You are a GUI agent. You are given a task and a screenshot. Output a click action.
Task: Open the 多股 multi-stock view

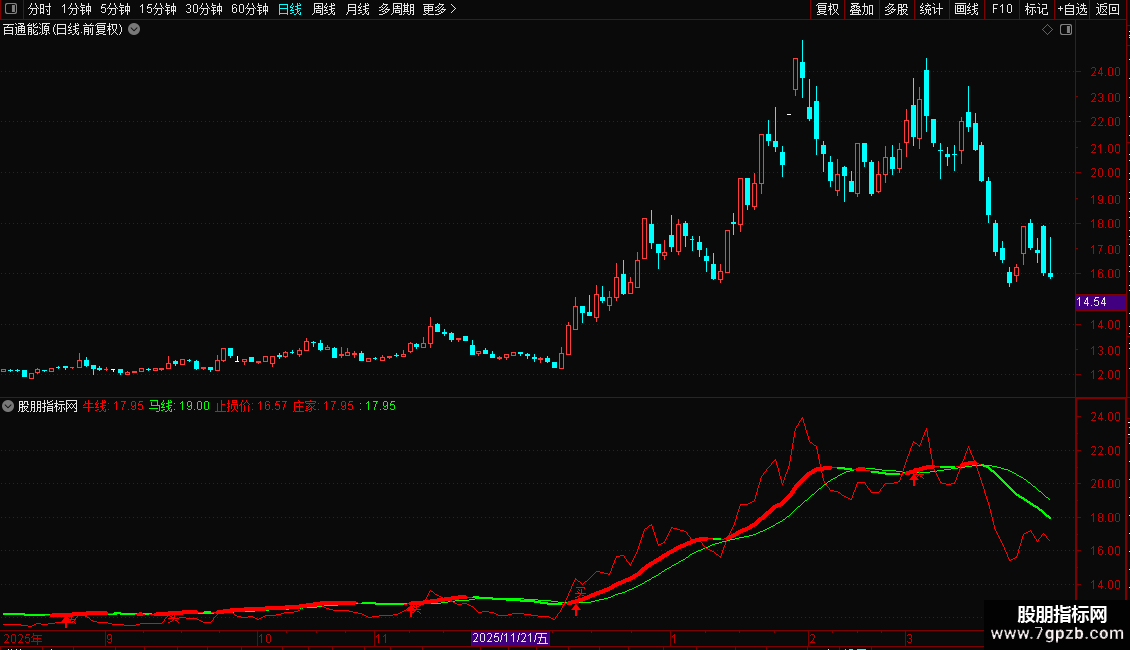pos(896,9)
